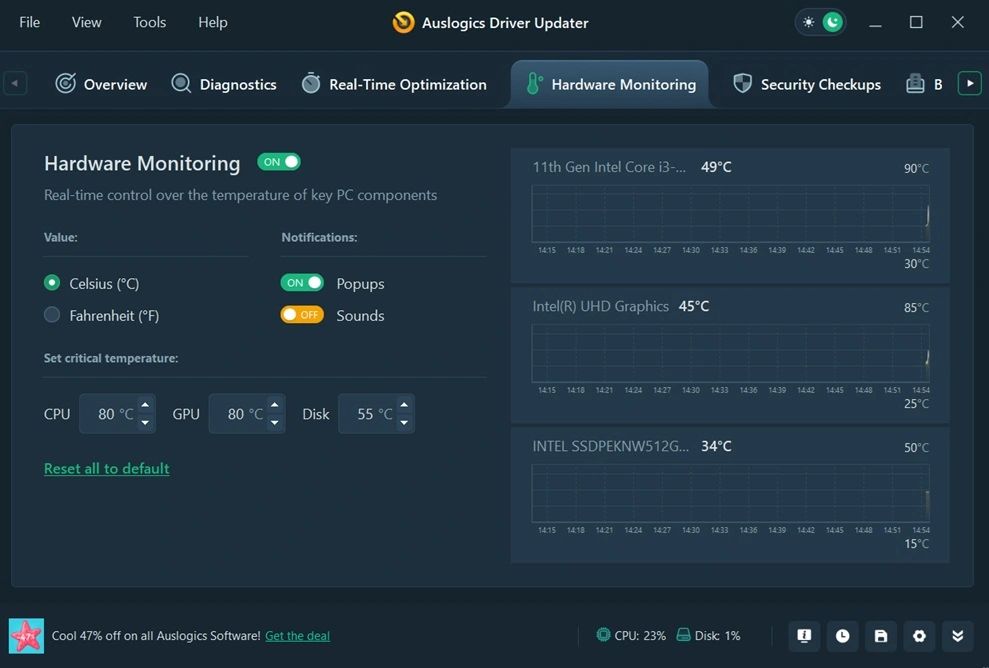Image resolution: width=989 pixels, height=668 pixels.
Task: Switch to the Real-Time Optimization tab
Action: click(394, 84)
